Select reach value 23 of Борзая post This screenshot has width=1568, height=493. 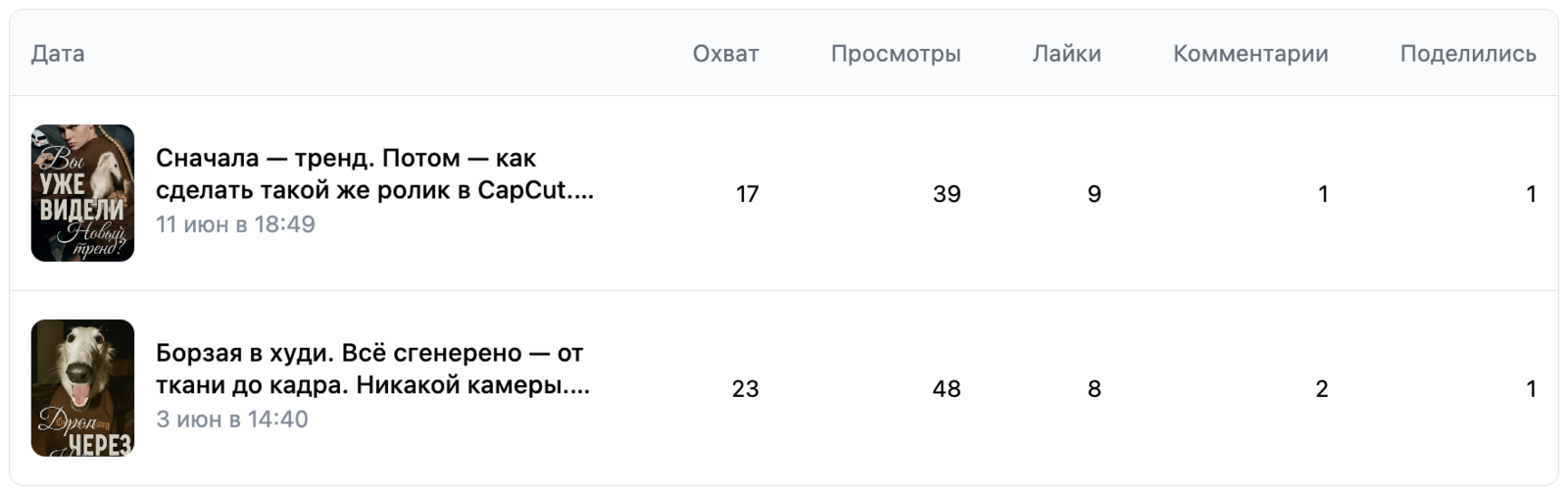(745, 389)
